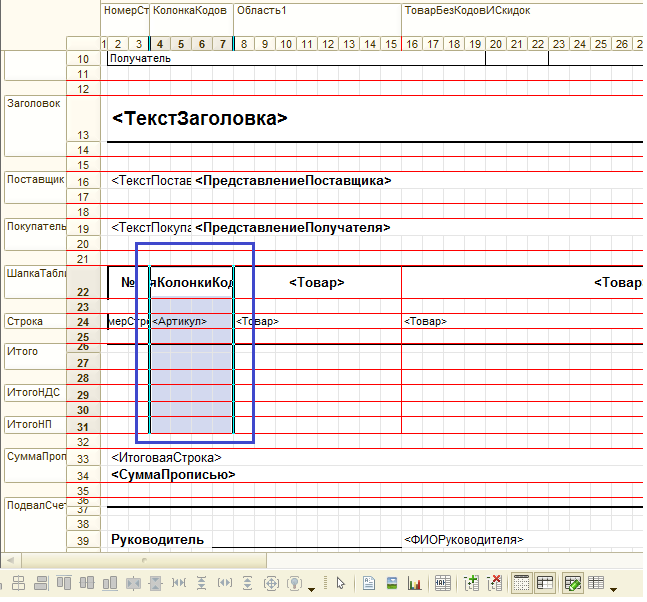Click the insert picture icon
Image resolution: width=647 pixels, height=602 pixels.
[392, 583]
